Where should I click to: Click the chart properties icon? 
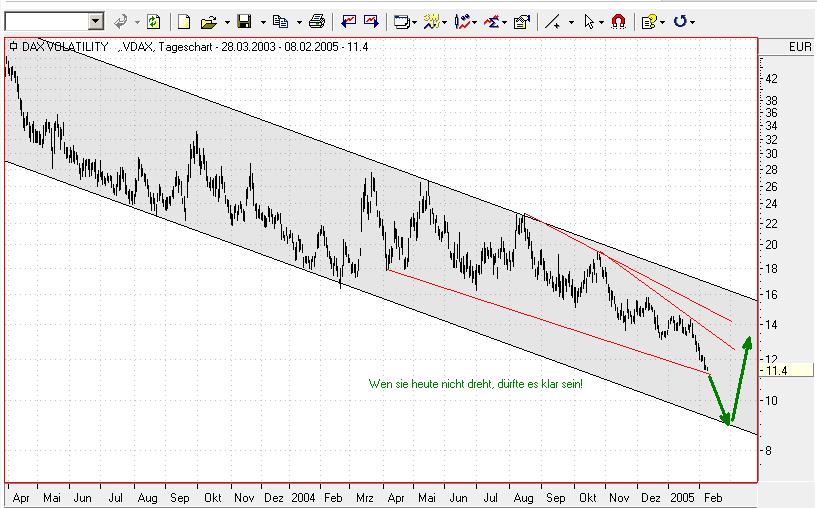pyautogui.click(x=522, y=22)
